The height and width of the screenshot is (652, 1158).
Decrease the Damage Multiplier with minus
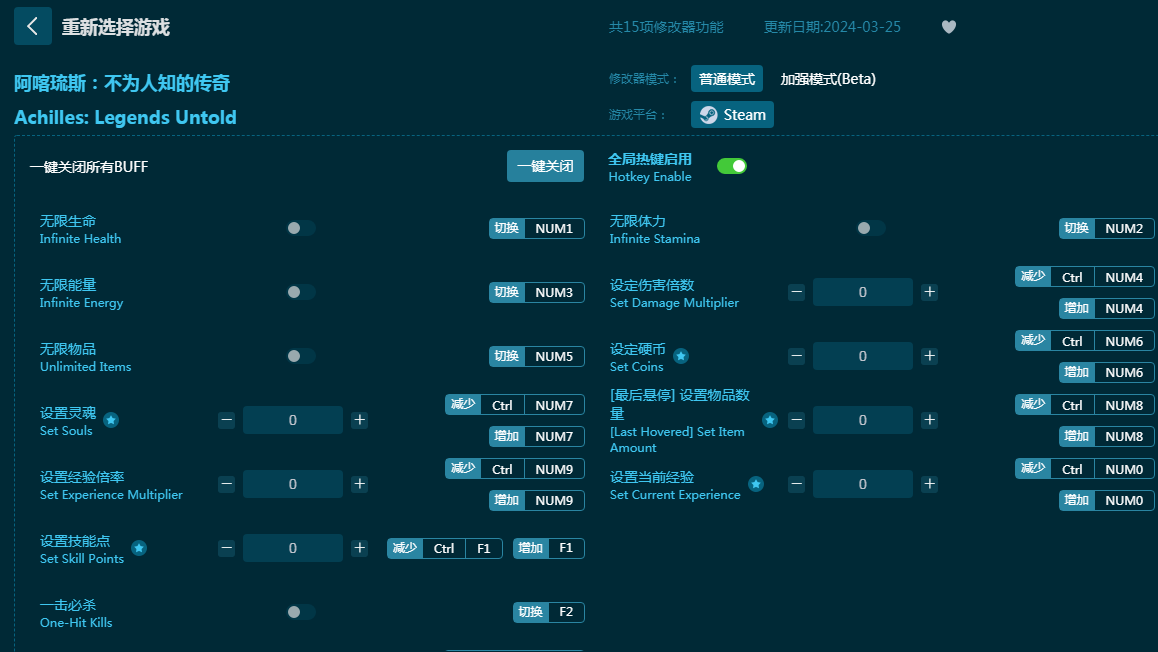pos(796,292)
